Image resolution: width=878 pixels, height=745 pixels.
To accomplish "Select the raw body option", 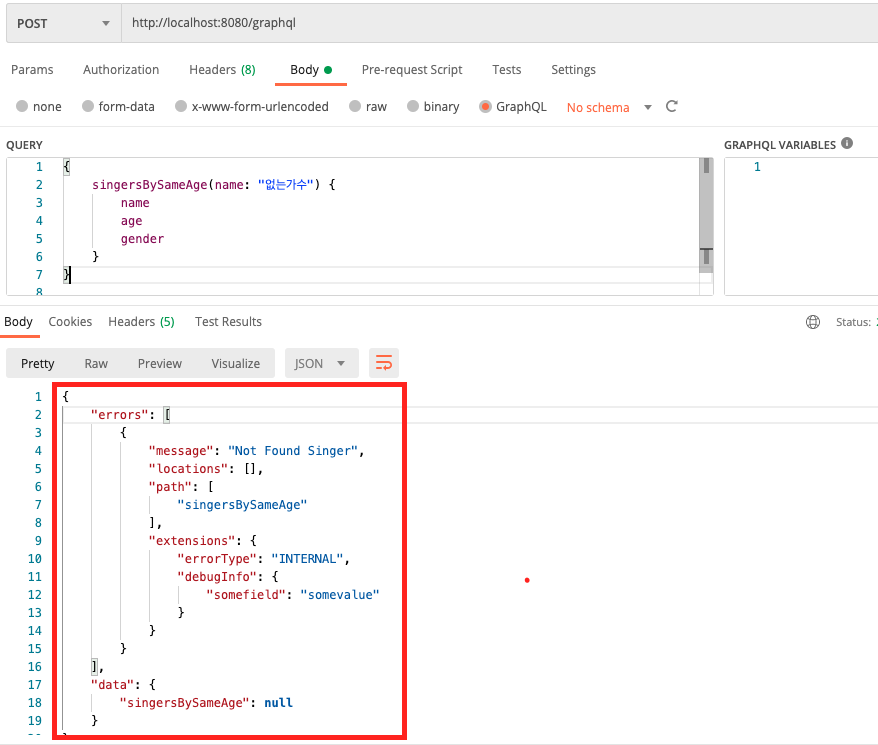I will [x=368, y=106].
